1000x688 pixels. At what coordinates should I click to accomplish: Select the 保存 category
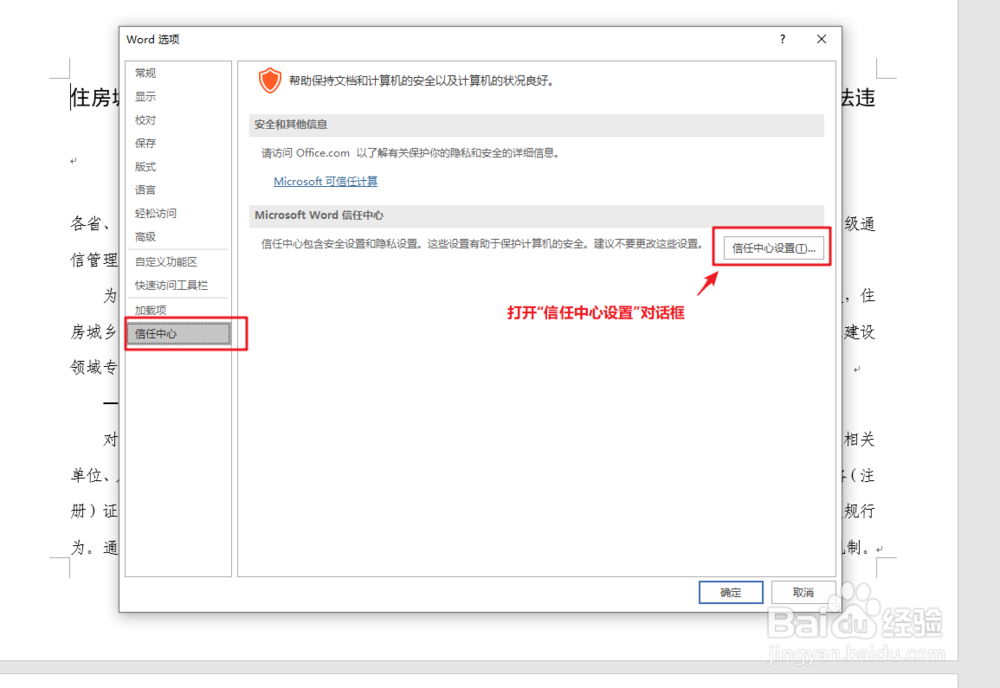coord(144,143)
